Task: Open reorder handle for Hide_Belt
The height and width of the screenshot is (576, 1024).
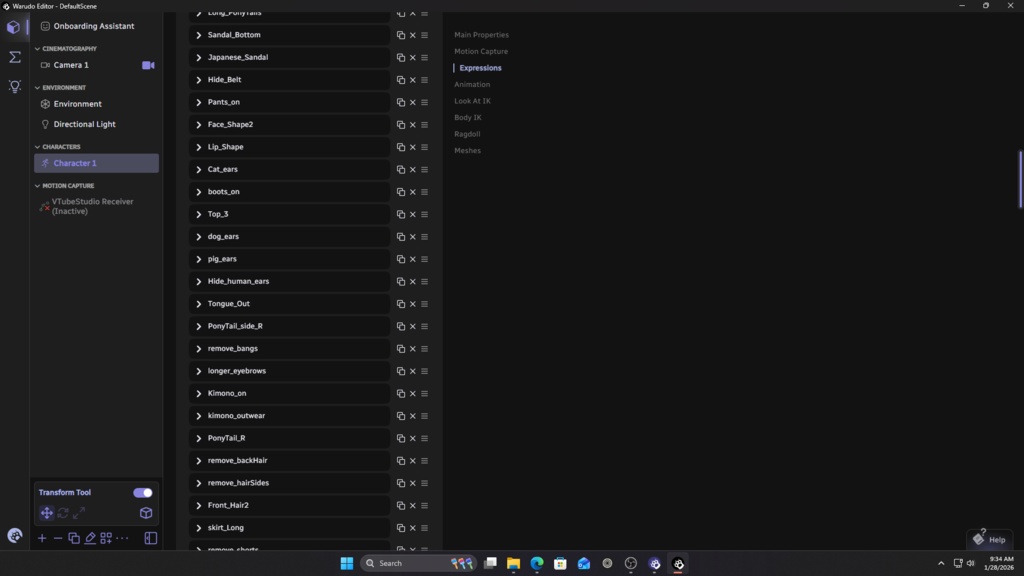Action: [x=424, y=80]
